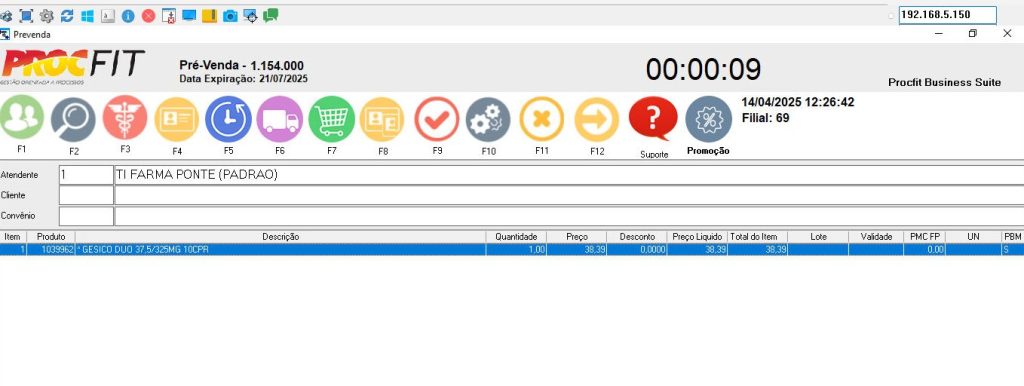
Task: Select the F6 delivery truck icon
Action: 280,119
